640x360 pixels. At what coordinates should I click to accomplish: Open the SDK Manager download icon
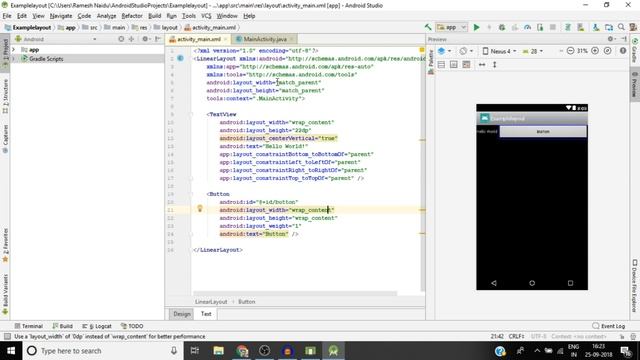(x=596, y=27)
